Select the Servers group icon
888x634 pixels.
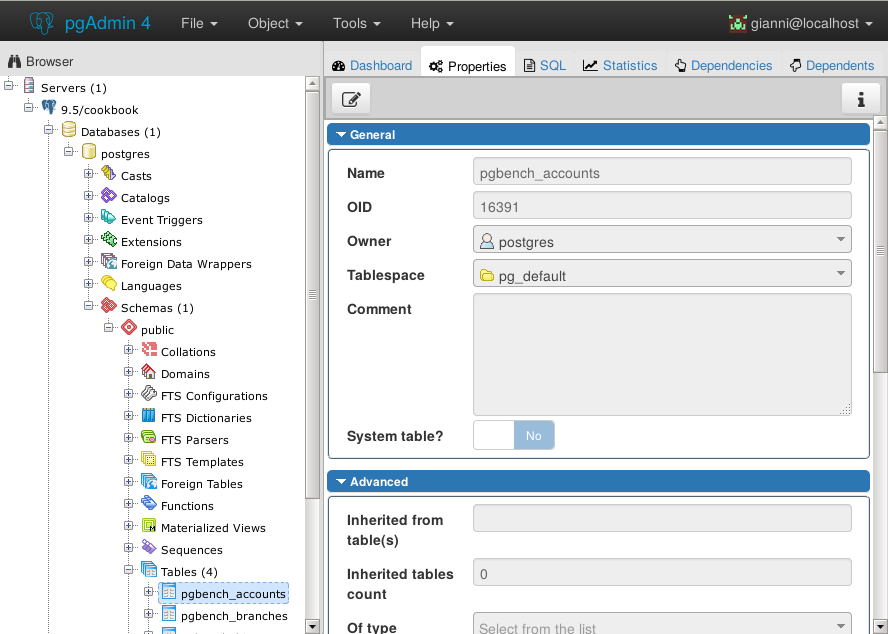pos(29,86)
